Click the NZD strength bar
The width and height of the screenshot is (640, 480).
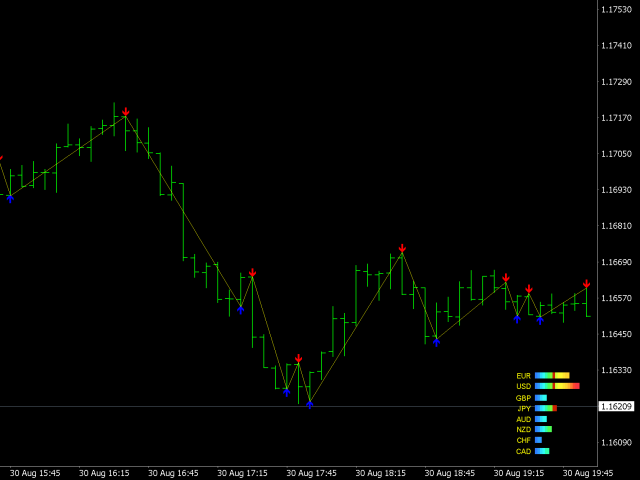(543, 429)
